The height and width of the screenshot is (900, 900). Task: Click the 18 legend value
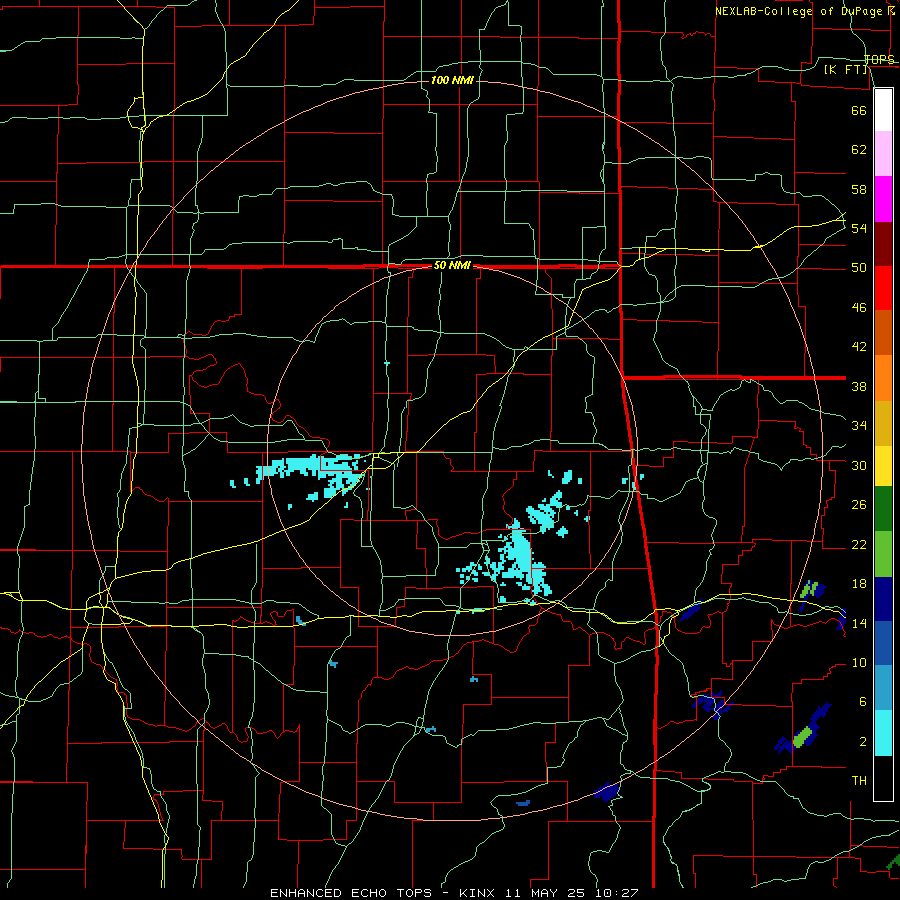859,584
